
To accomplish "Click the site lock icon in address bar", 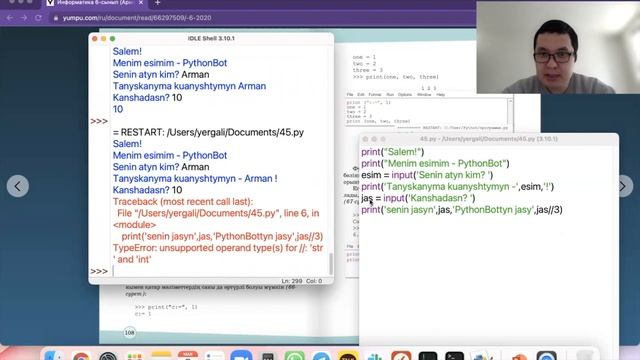I will click(56, 18).
